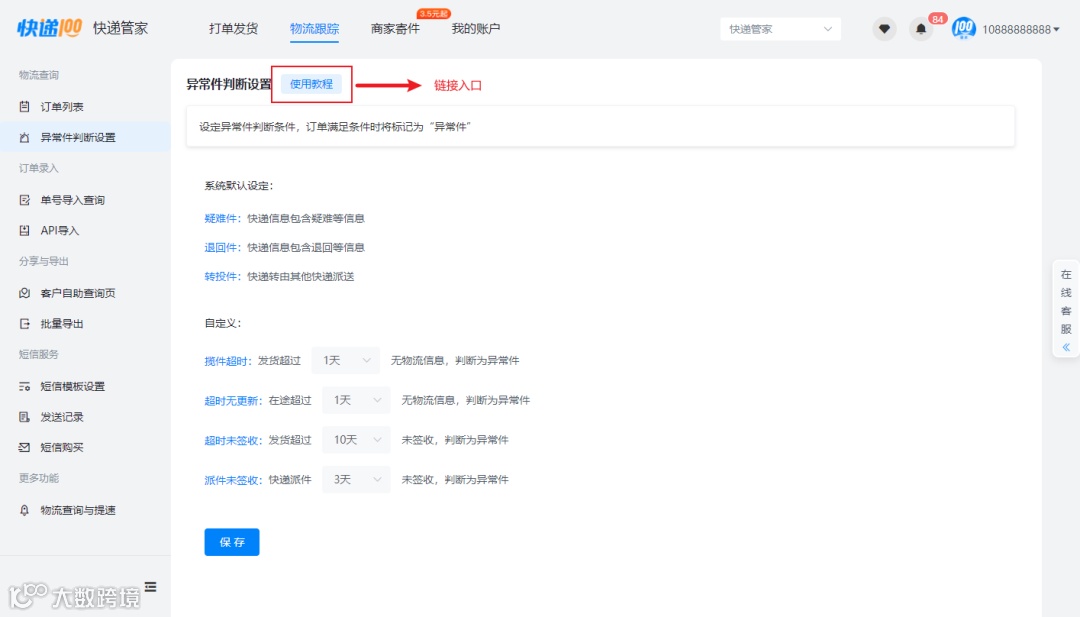The height and width of the screenshot is (617, 1080).
Task: Click the 使用教程 tutorial button
Action: (311, 84)
